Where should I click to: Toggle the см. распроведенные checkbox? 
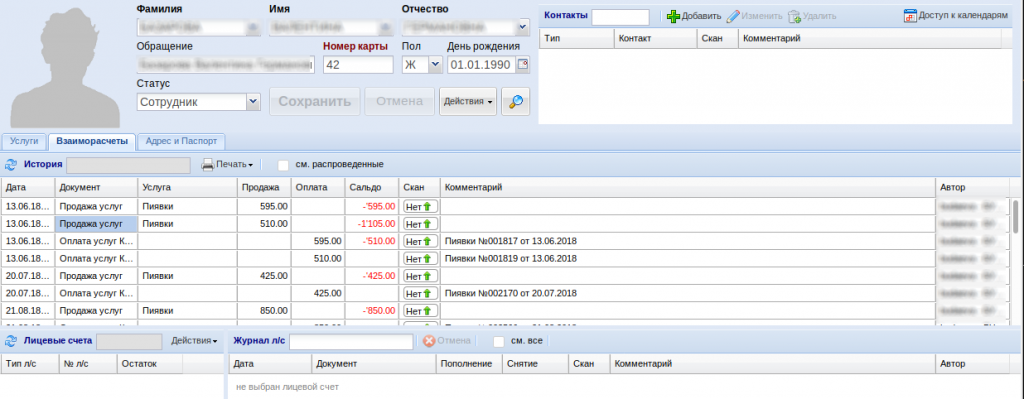pos(283,165)
